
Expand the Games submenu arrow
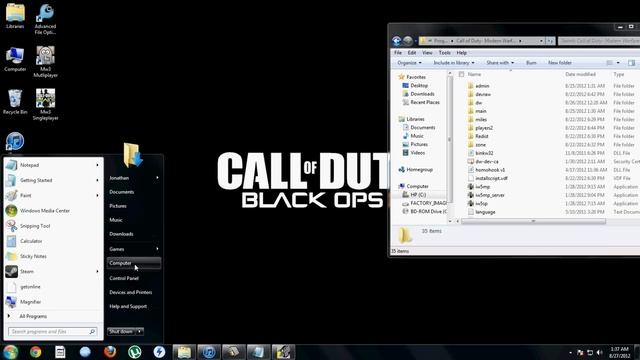[158, 249]
